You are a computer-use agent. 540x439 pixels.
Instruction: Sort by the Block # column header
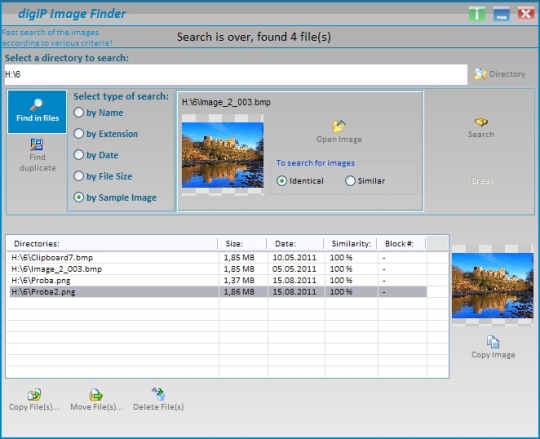(x=402, y=244)
